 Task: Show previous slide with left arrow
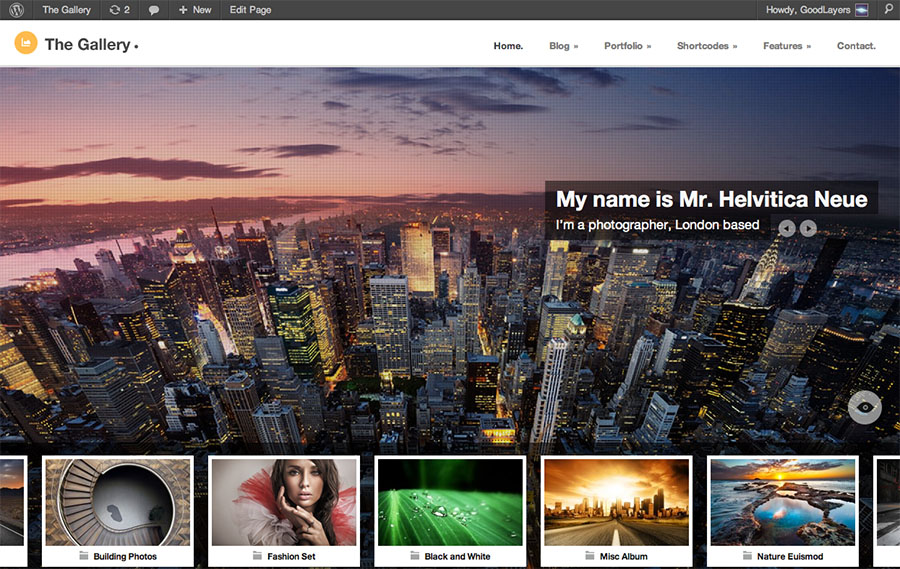tap(787, 228)
